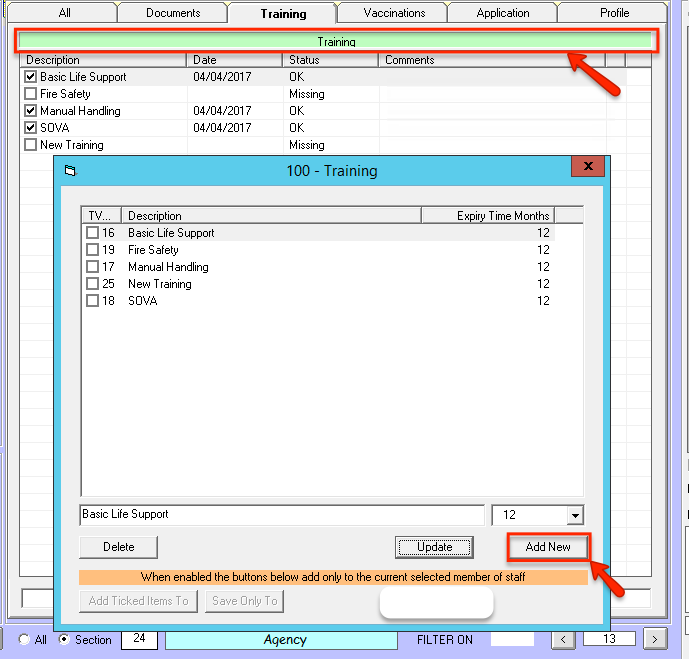
Task: Tick the Fire Safety checkbox in dialog
Action: 92,250
